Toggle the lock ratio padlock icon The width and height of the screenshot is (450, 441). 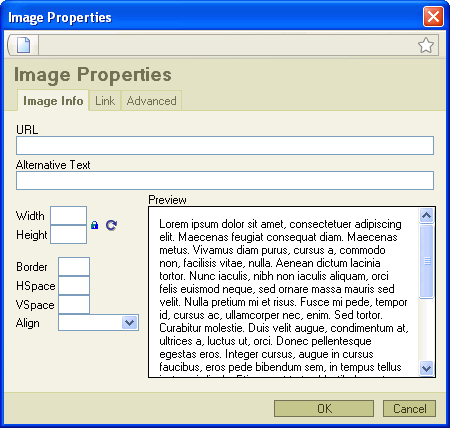click(95, 225)
